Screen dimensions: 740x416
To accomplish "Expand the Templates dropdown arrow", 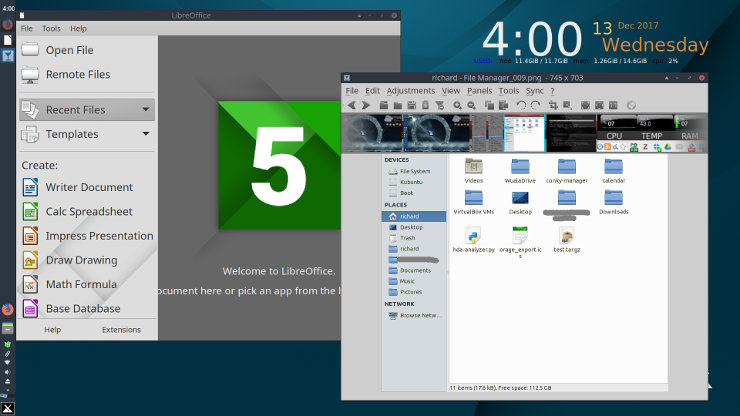I will [x=146, y=134].
